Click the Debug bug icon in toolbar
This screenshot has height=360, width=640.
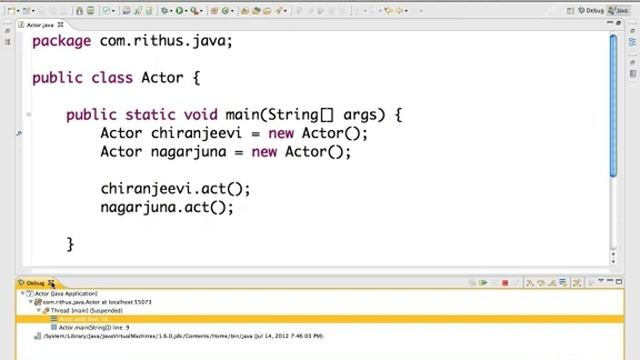click(164, 11)
